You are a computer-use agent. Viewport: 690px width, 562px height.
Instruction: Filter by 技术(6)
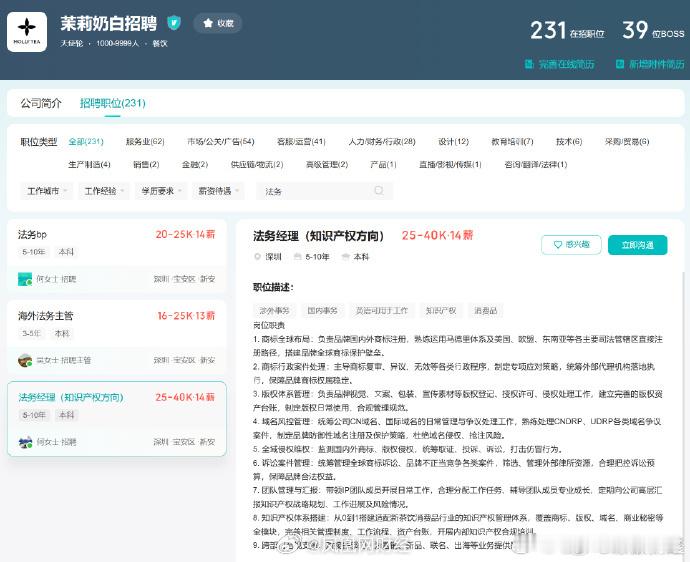point(569,142)
